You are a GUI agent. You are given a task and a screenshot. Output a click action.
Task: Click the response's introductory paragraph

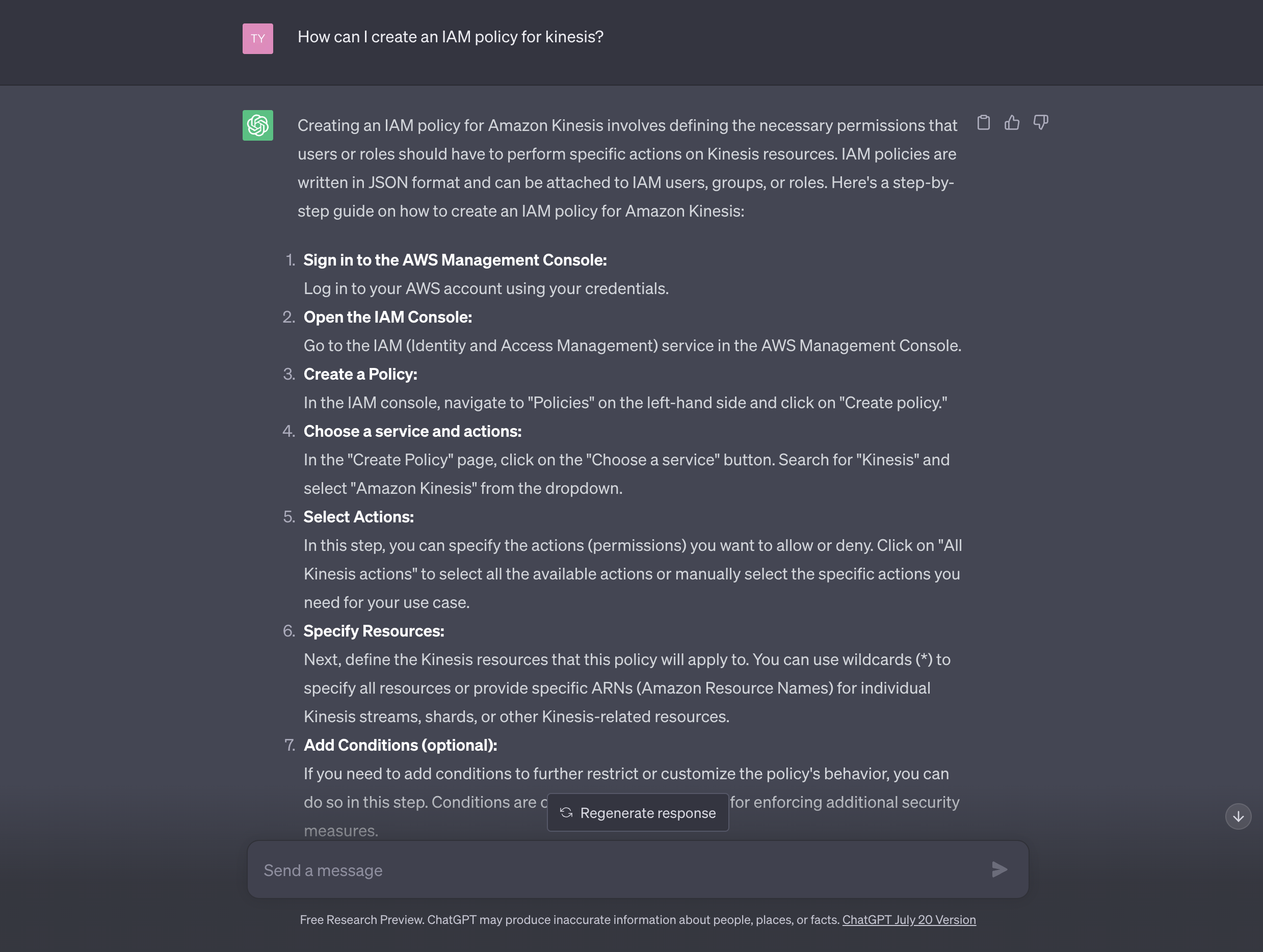[627, 168]
